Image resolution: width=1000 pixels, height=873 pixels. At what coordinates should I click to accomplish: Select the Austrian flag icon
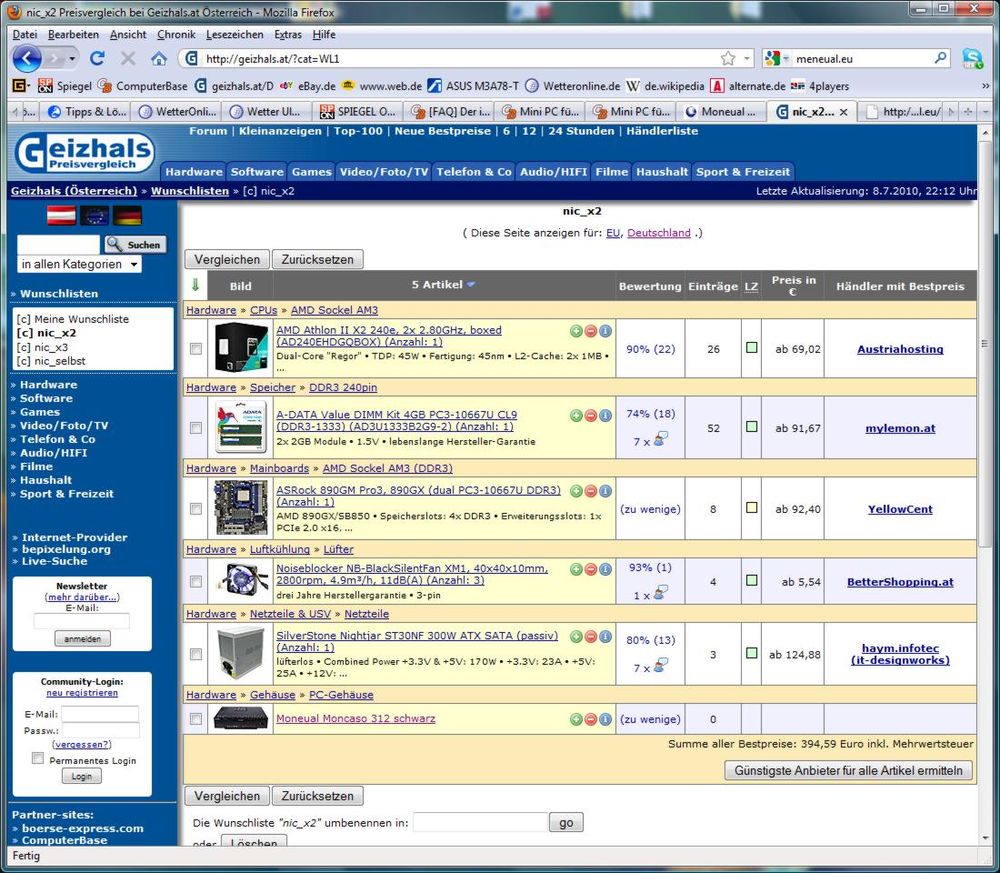[x=61, y=216]
